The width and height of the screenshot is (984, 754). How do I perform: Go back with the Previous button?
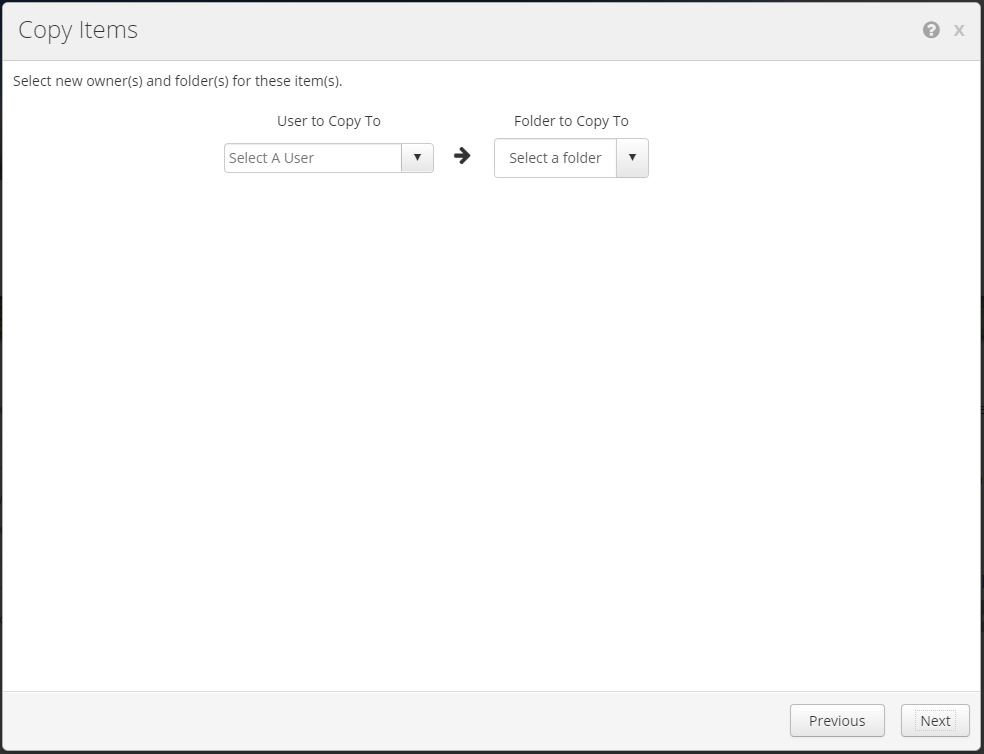tap(837, 720)
